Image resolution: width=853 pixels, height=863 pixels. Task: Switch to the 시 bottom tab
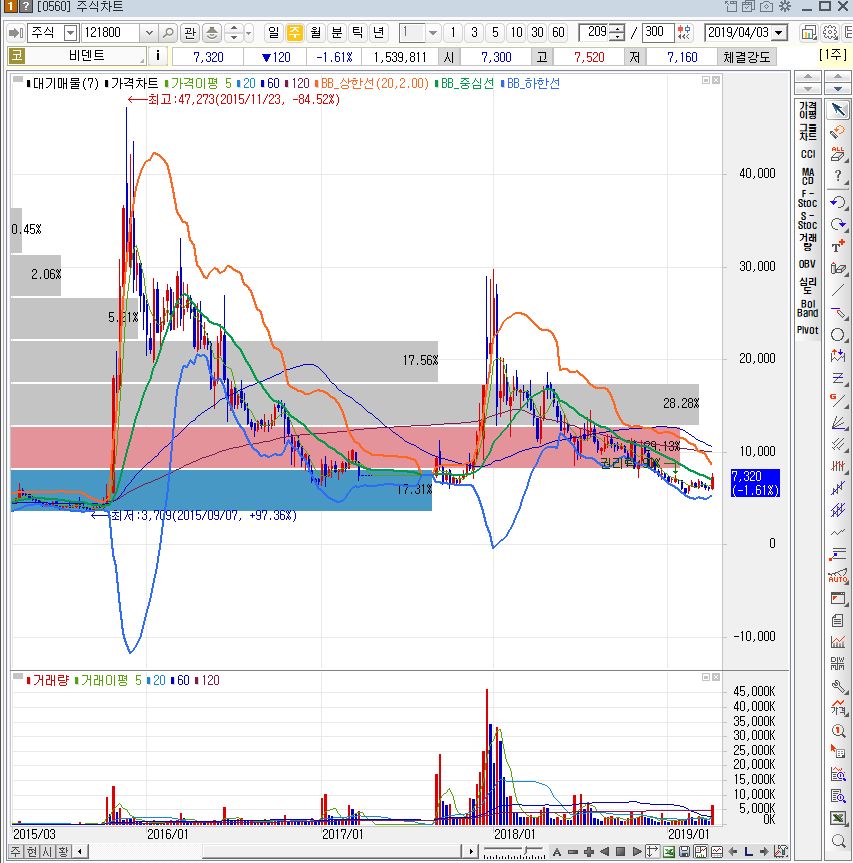(48, 851)
